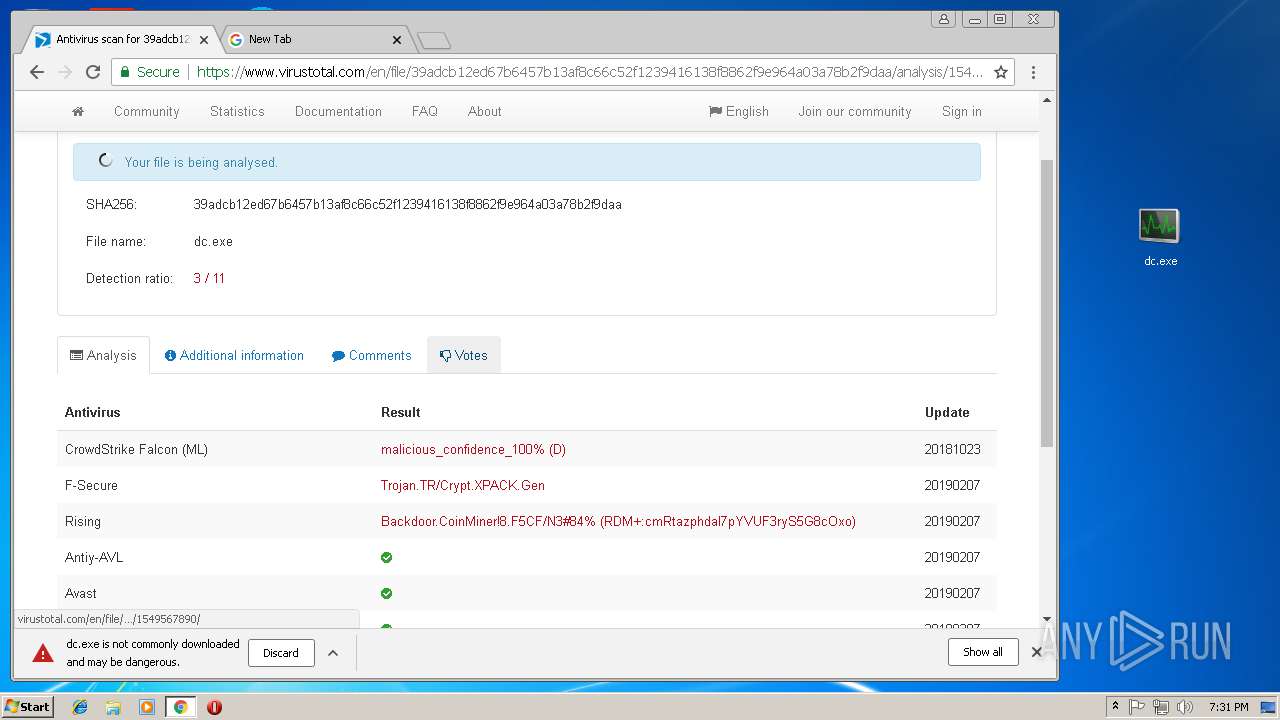
Task: Show hidden system tray icons
Action: [1115, 707]
